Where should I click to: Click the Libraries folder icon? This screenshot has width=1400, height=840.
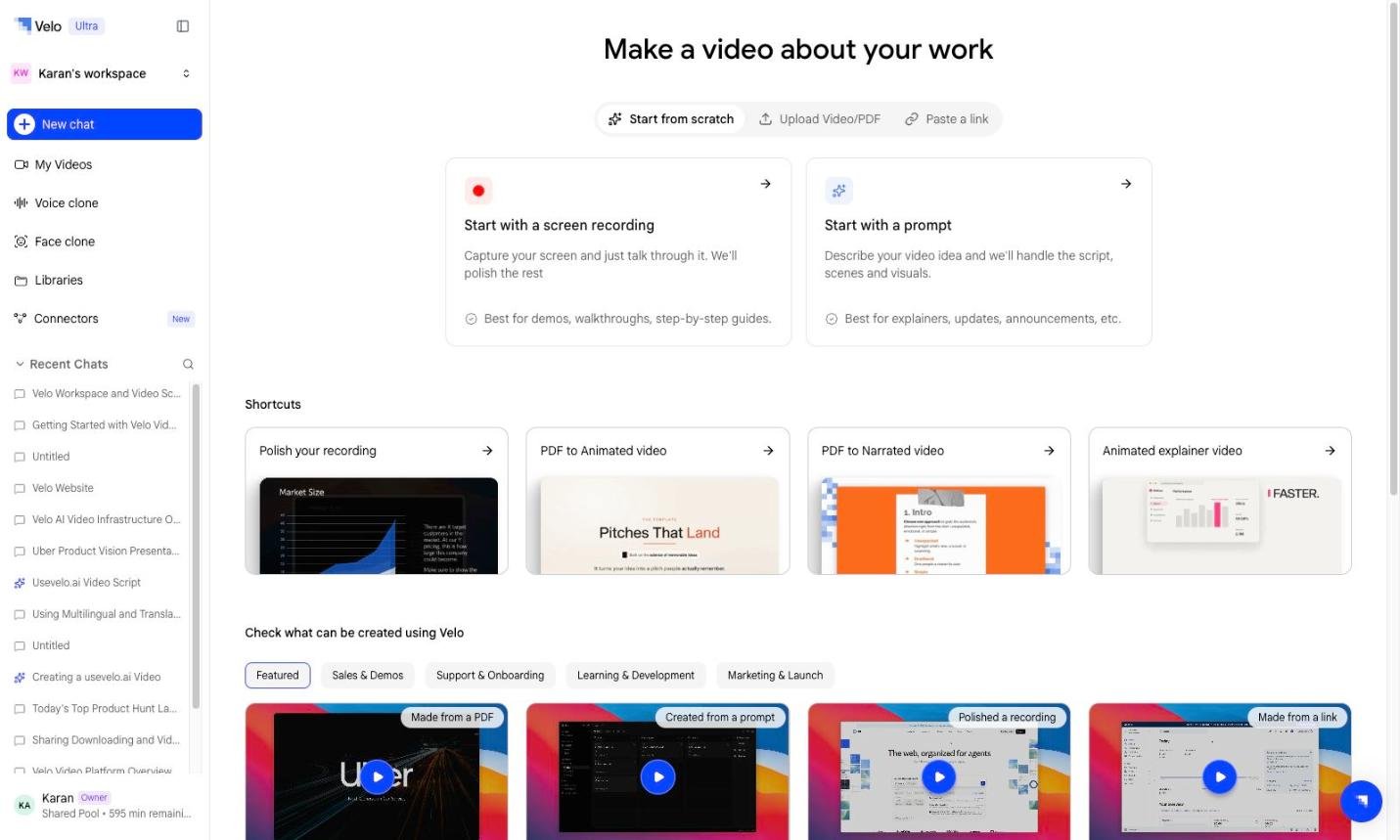21,281
